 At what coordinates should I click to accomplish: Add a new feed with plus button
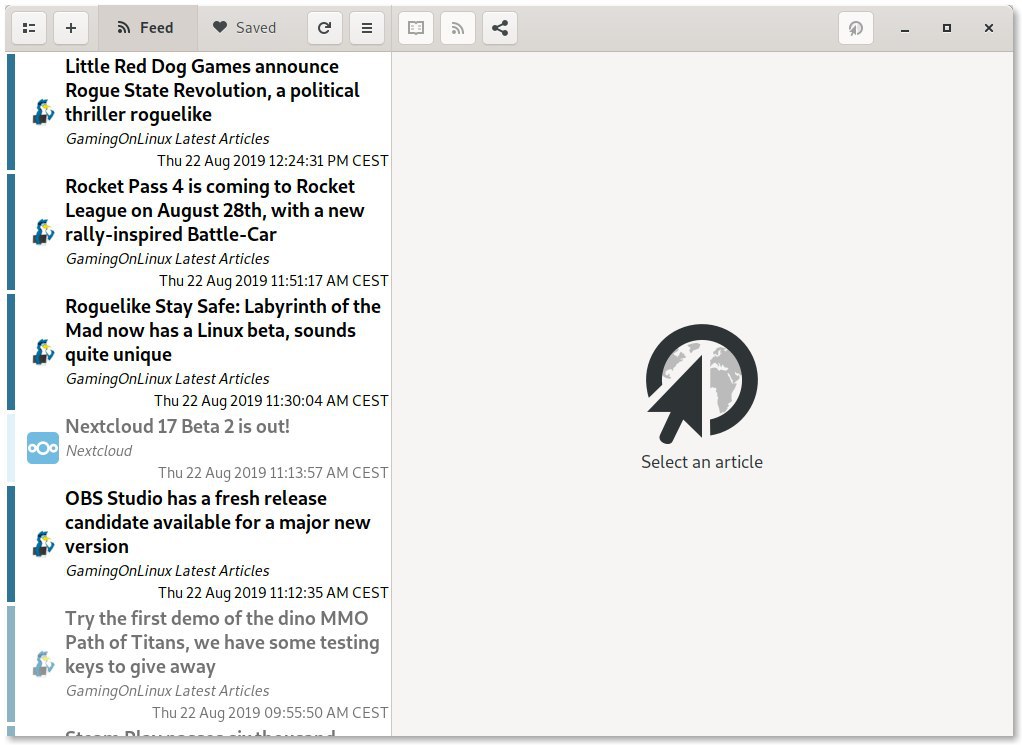(71, 28)
